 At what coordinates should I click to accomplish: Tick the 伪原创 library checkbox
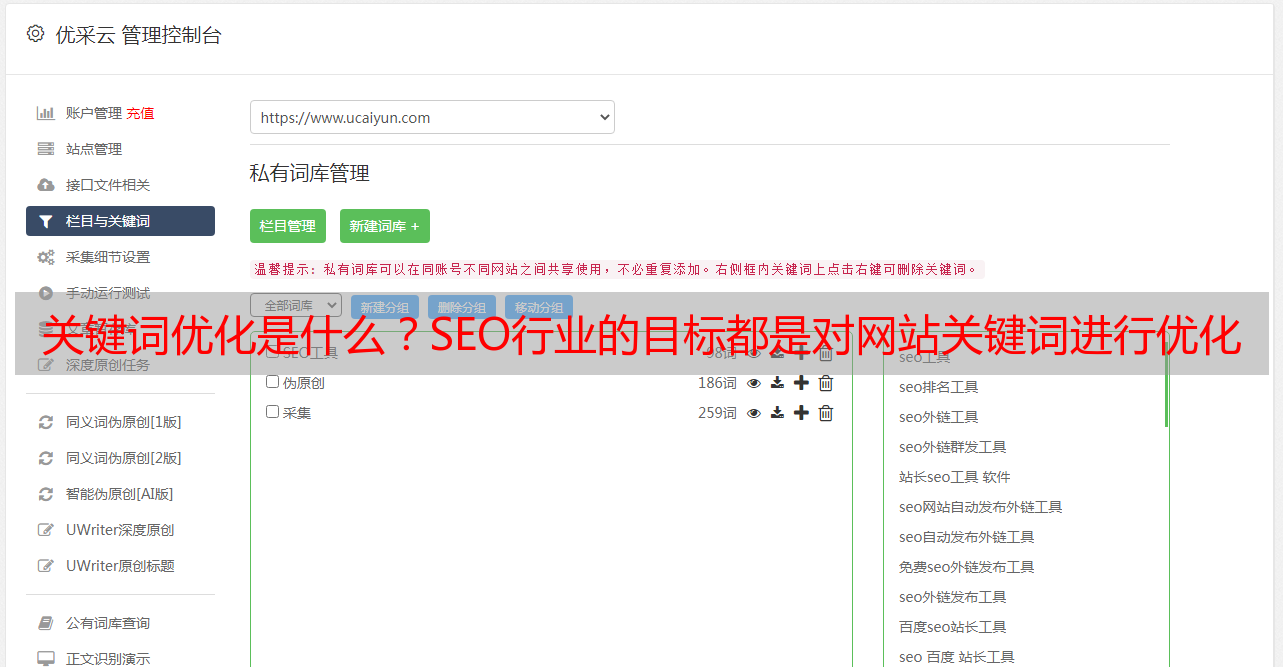[x=272, y=382]
